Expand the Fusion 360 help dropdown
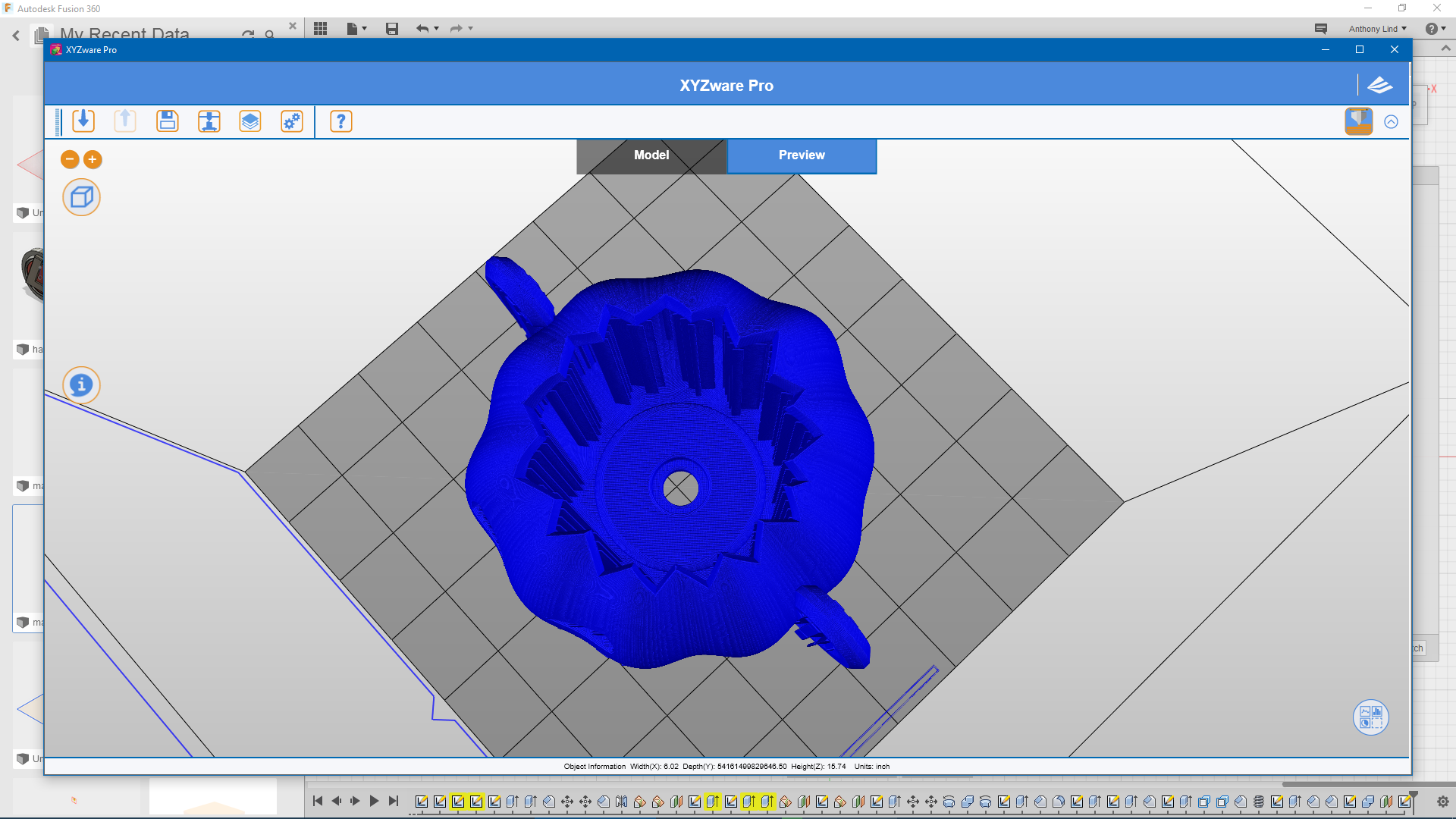This screenshot has width=1456, height=819. click(1435, 29)
